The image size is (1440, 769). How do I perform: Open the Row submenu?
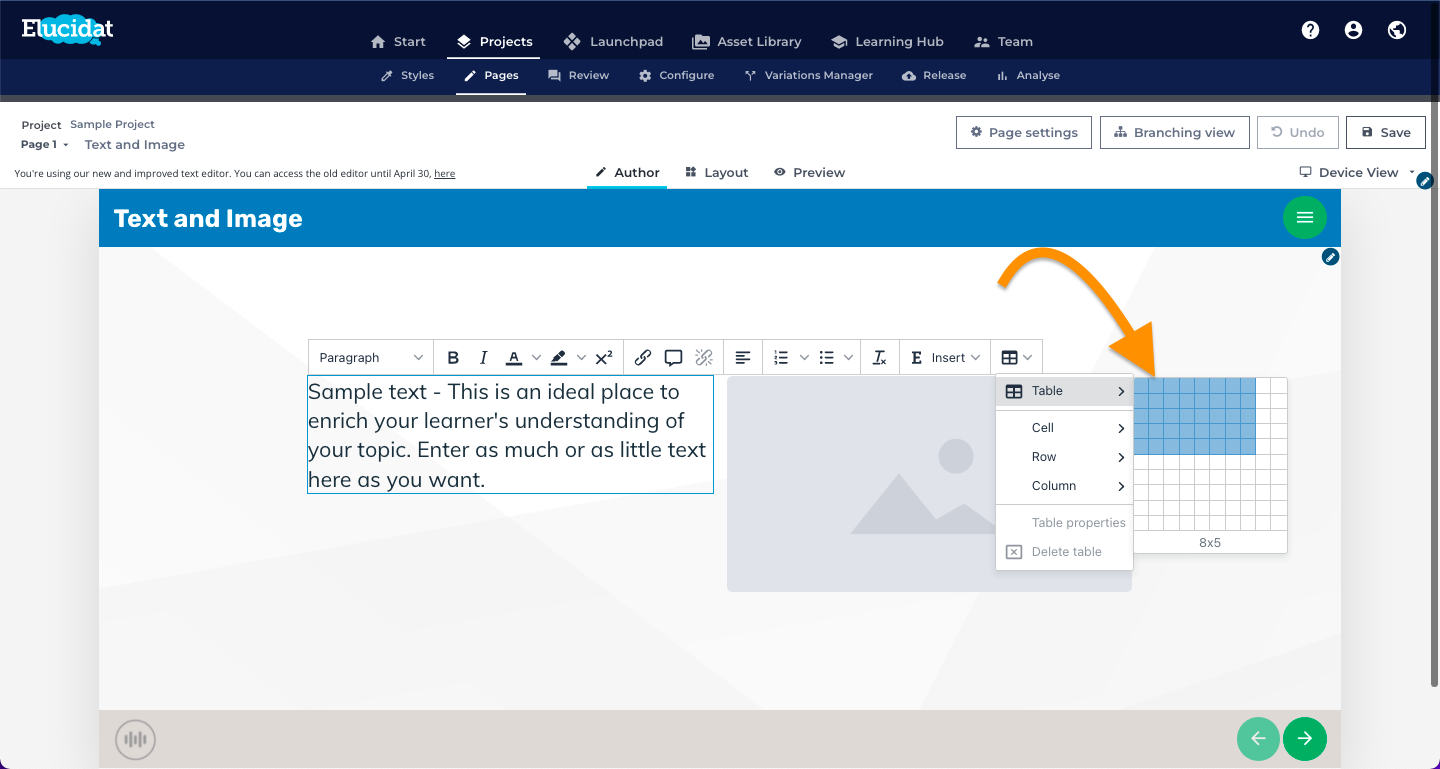point(1064,456)
